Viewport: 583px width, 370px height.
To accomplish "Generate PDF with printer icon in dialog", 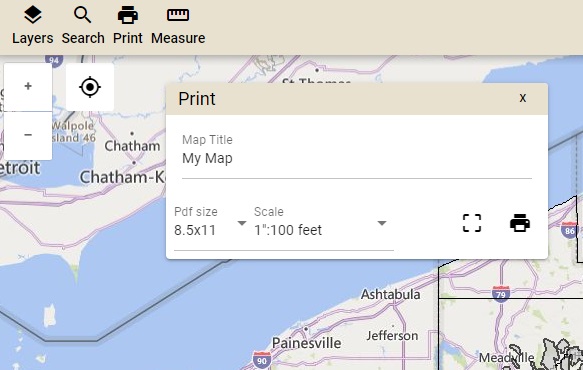I will coord(520,223).
